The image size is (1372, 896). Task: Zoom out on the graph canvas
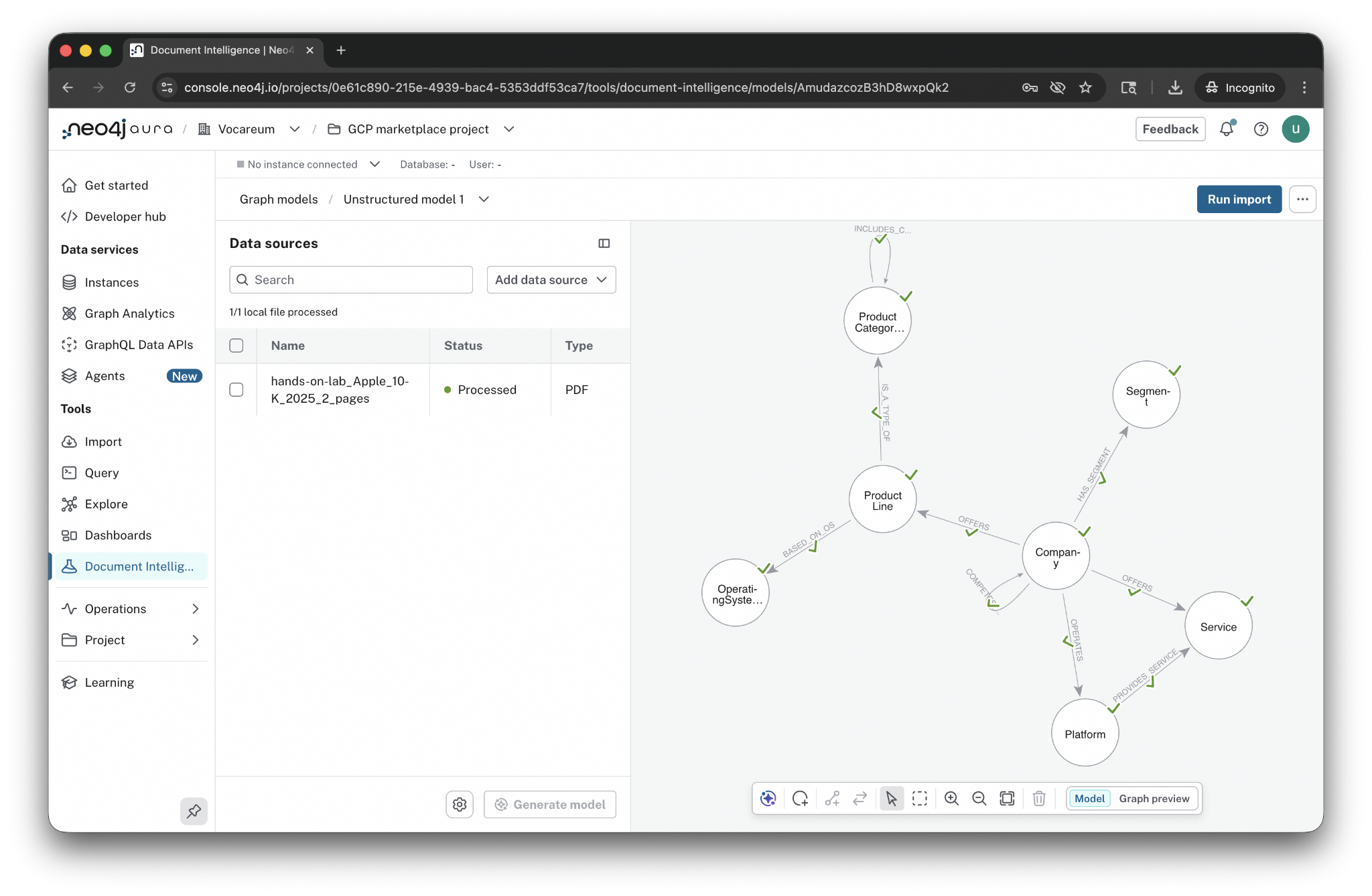(979, 798)
